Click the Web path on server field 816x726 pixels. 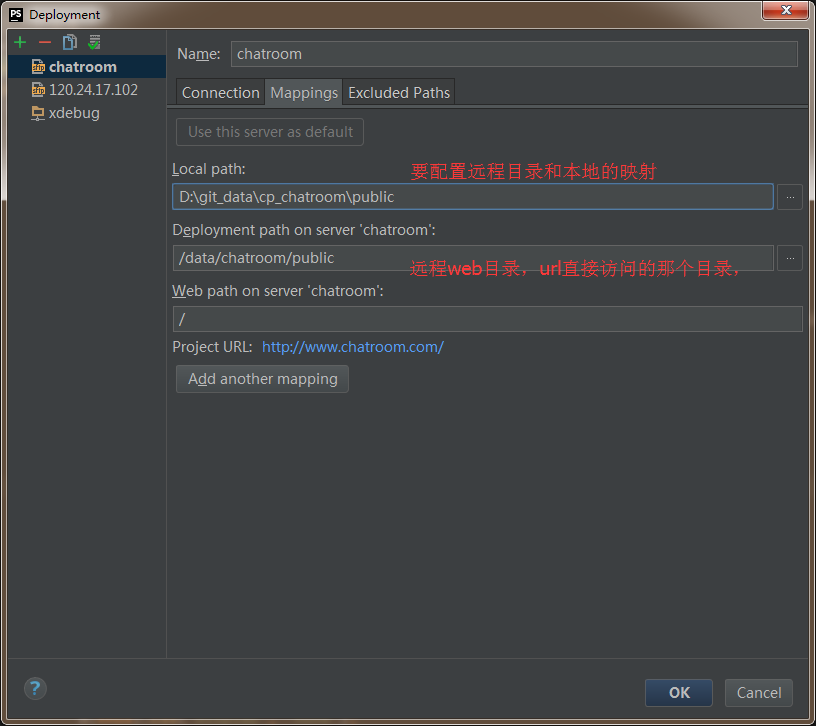(487, 318)
